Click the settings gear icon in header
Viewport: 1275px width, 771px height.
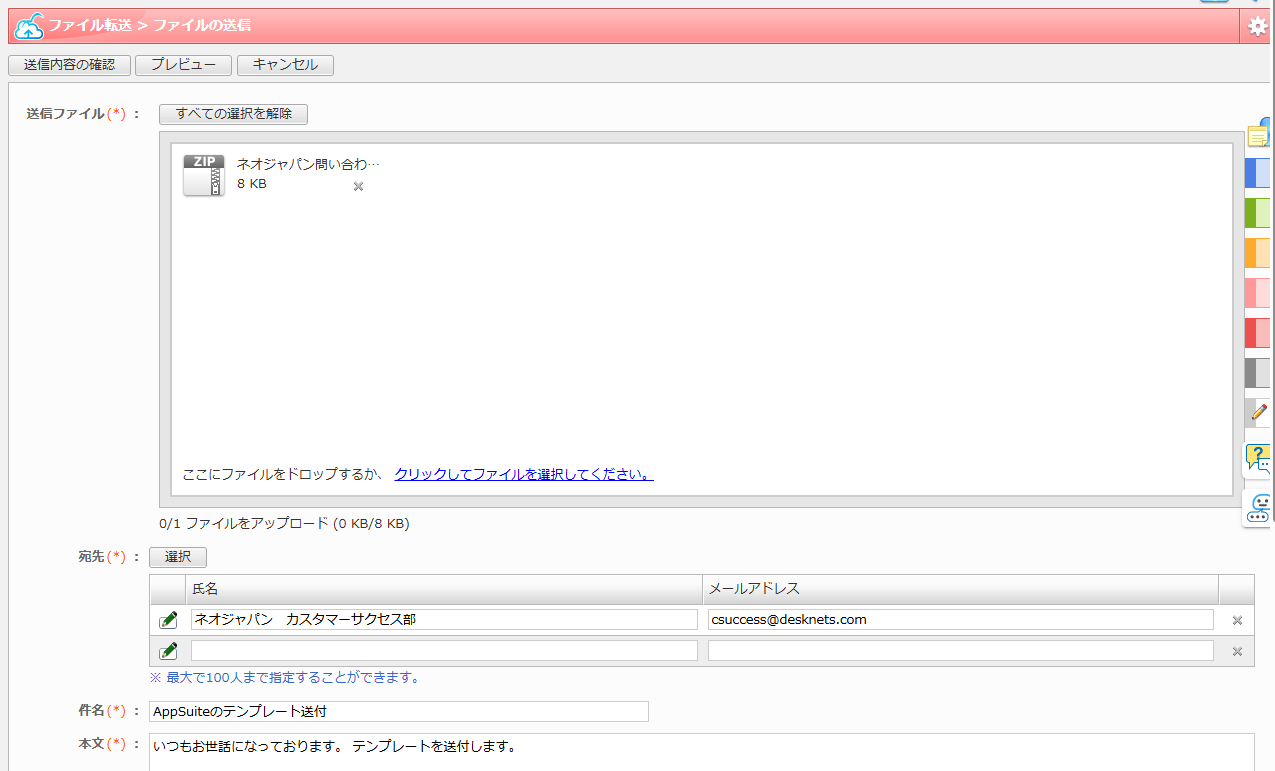coord(1258,27)
